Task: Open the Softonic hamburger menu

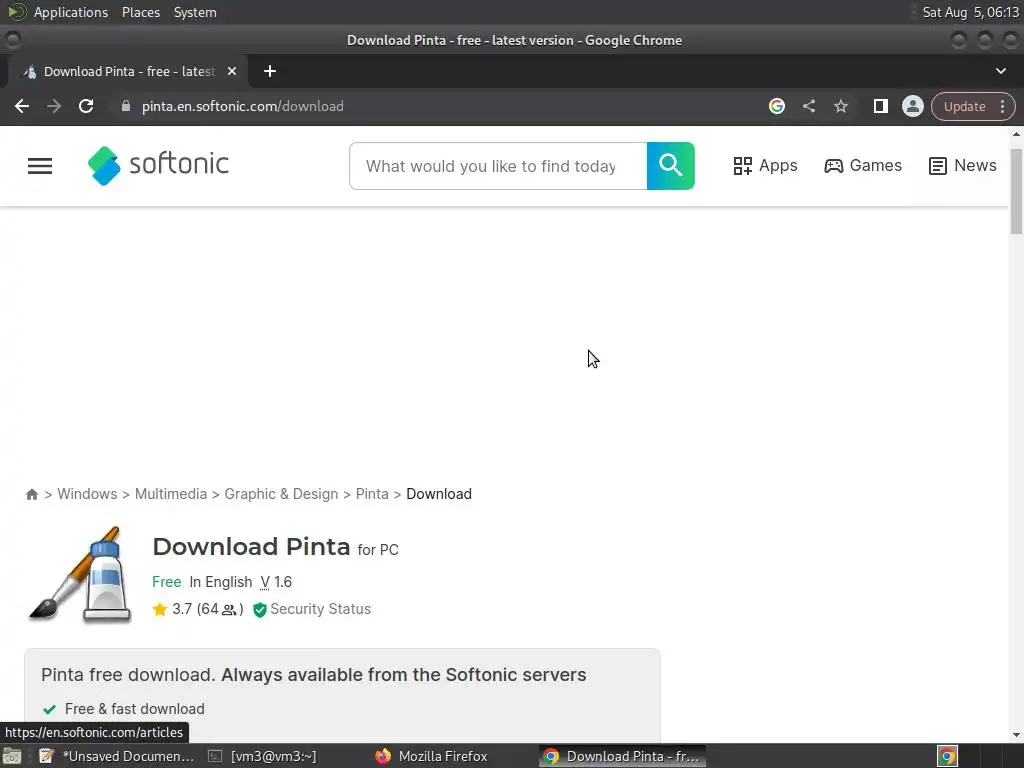Action: [x=40, y=166]
